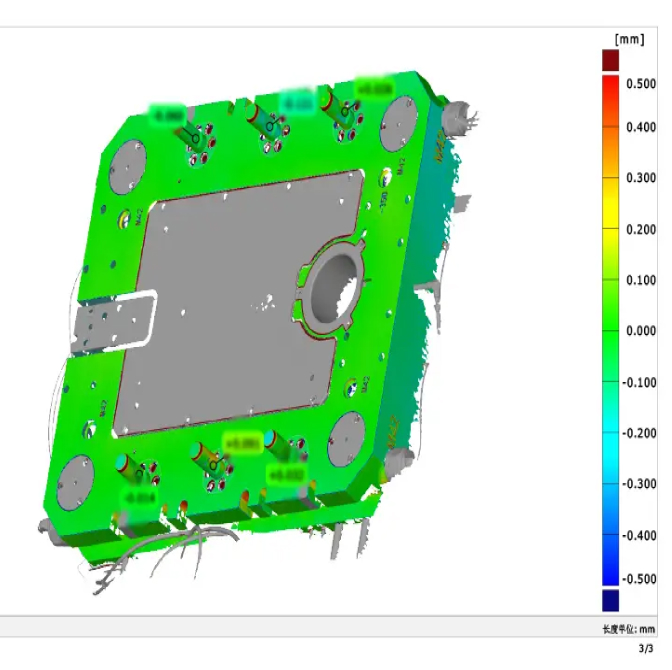Select the bottom-right lower deviation label
This screenshot has width=672, height=670.
[x=287, y=474]
